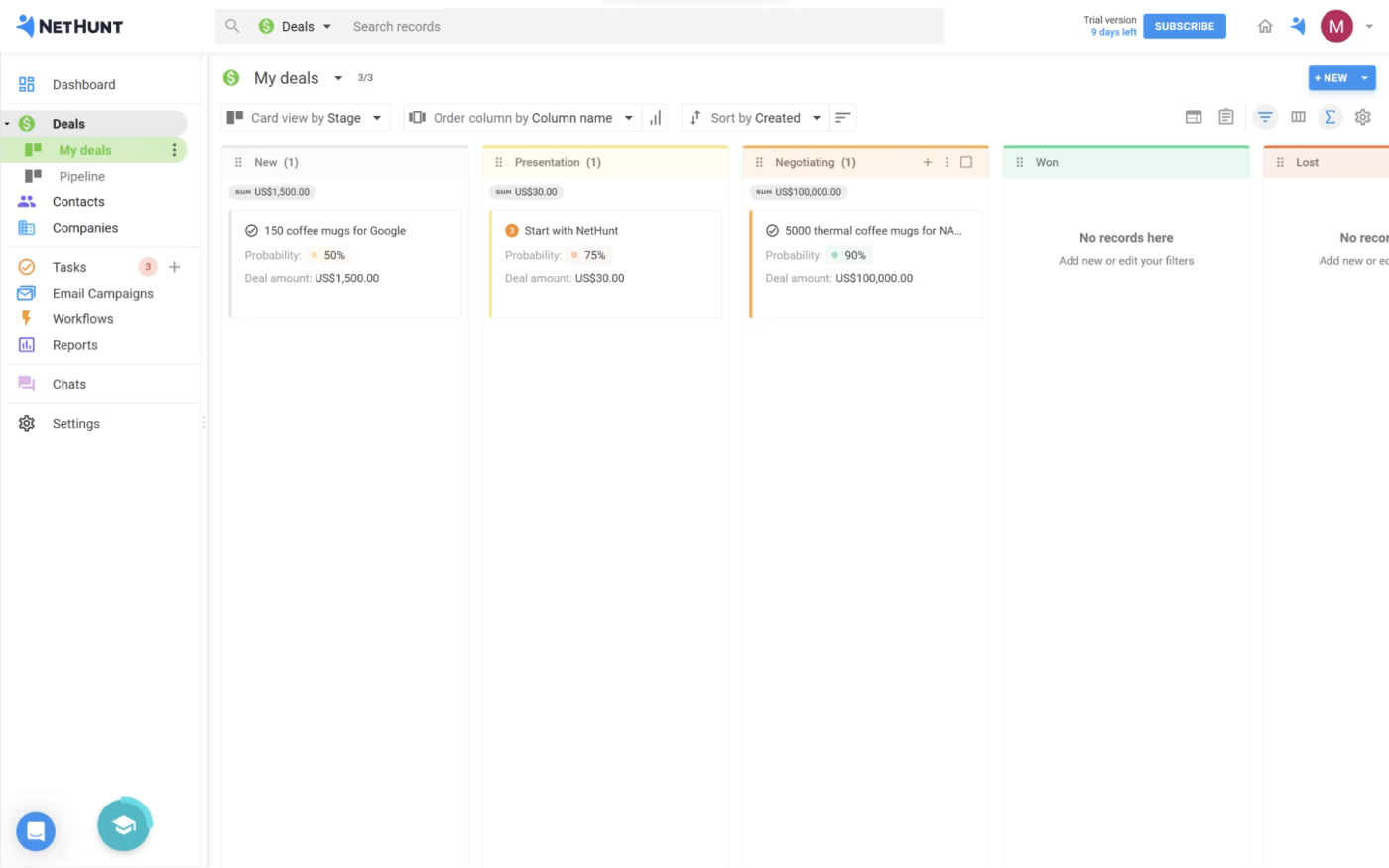This screenshot has width=1389, height=868.
Task: Open My deals view dropdown arrow
Action: coord(338,78)
